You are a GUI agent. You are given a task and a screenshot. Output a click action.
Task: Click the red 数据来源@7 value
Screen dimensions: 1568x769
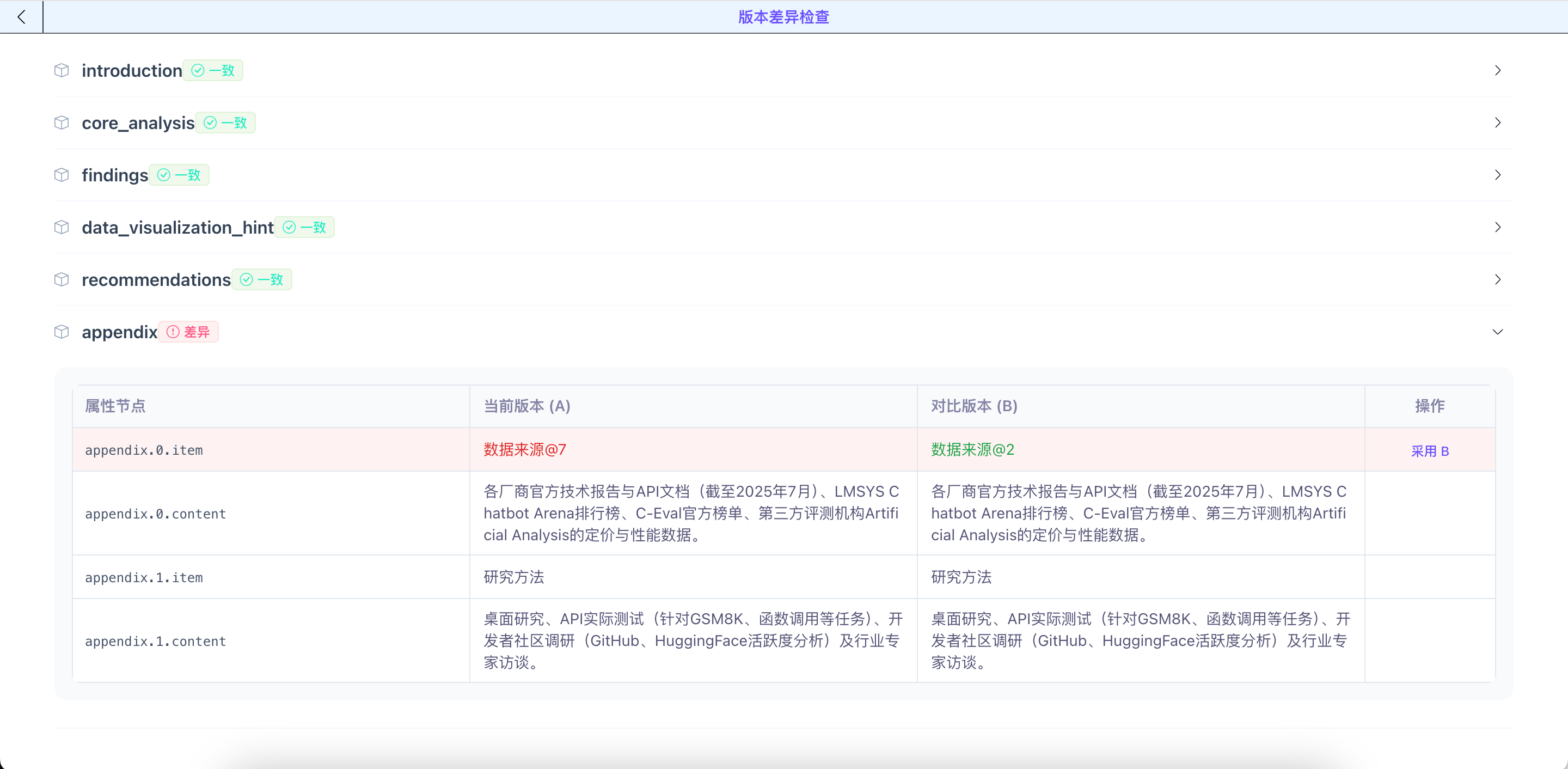[525, 450]
